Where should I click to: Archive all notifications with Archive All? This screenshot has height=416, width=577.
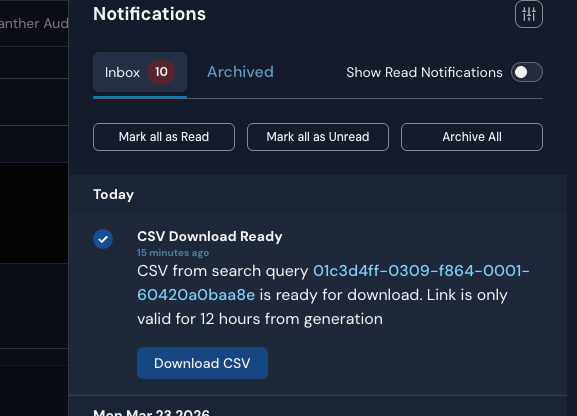472,137
